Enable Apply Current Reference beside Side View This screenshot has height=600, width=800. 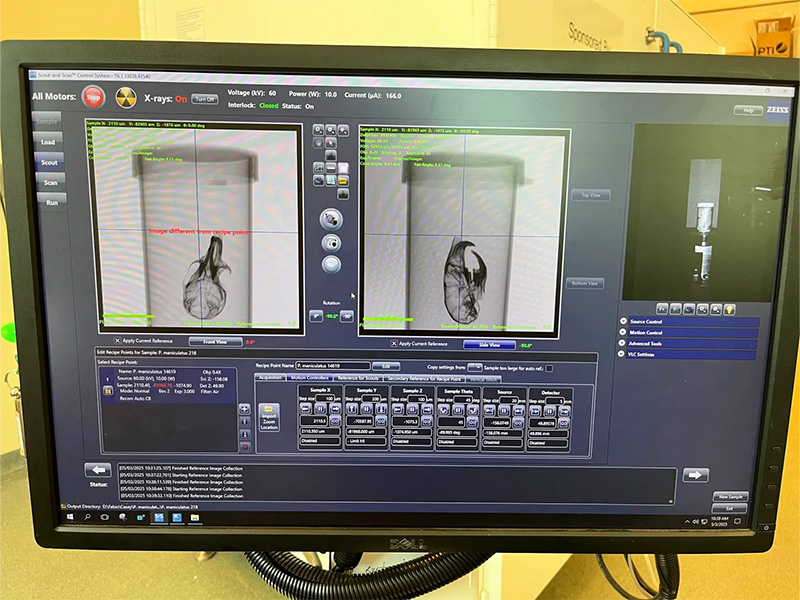tap(393, 343)
